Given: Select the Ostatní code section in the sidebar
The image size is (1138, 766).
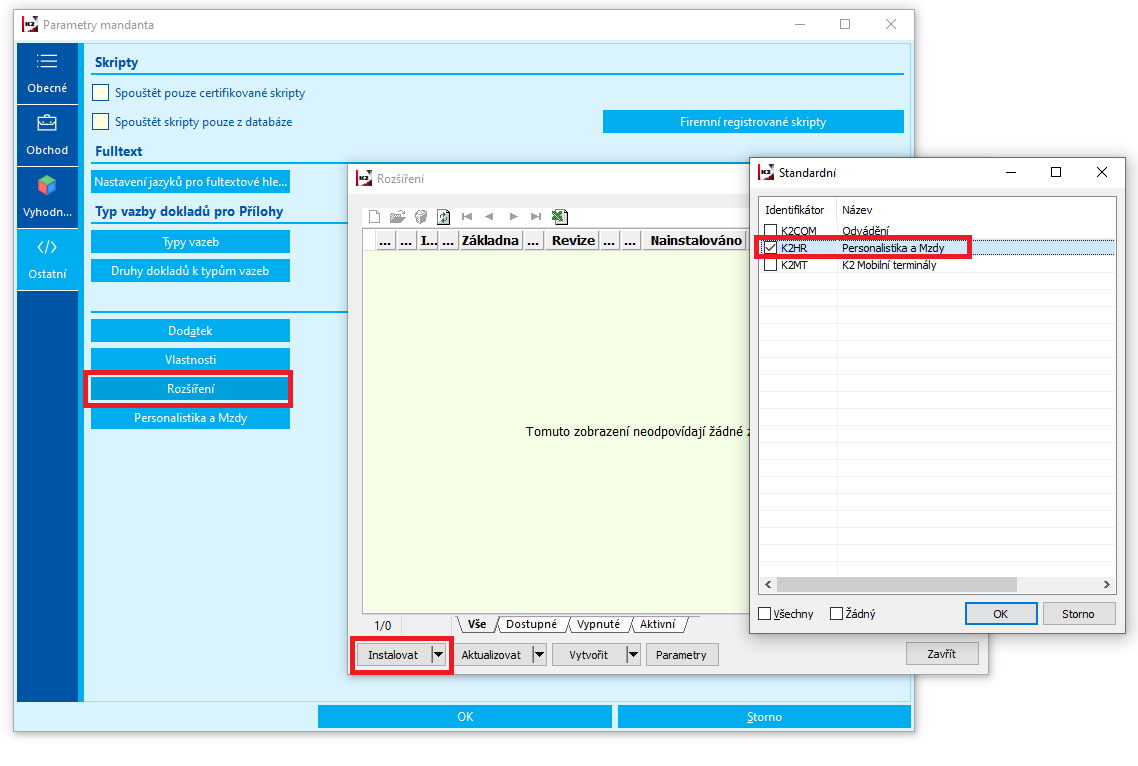Looking at the screenshot, I should (x=47, y=260).
